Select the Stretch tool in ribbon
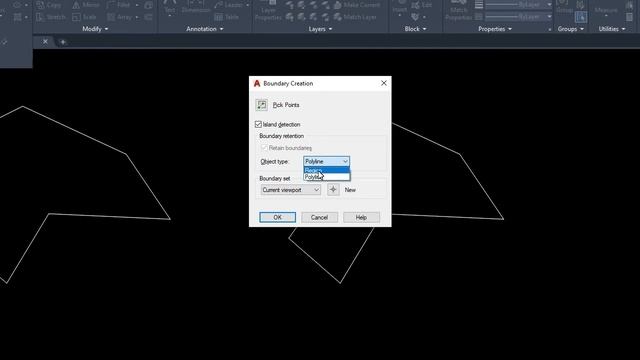 pos(51,17)
